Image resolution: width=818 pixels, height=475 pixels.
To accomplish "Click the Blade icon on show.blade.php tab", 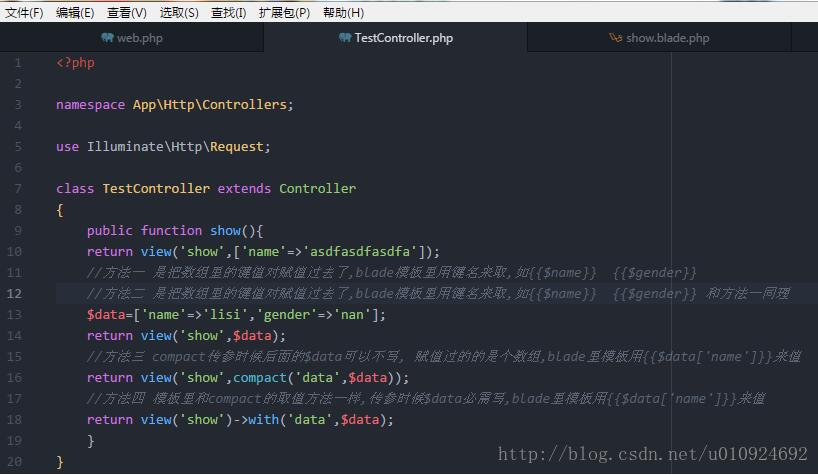I will click(616, 38).
